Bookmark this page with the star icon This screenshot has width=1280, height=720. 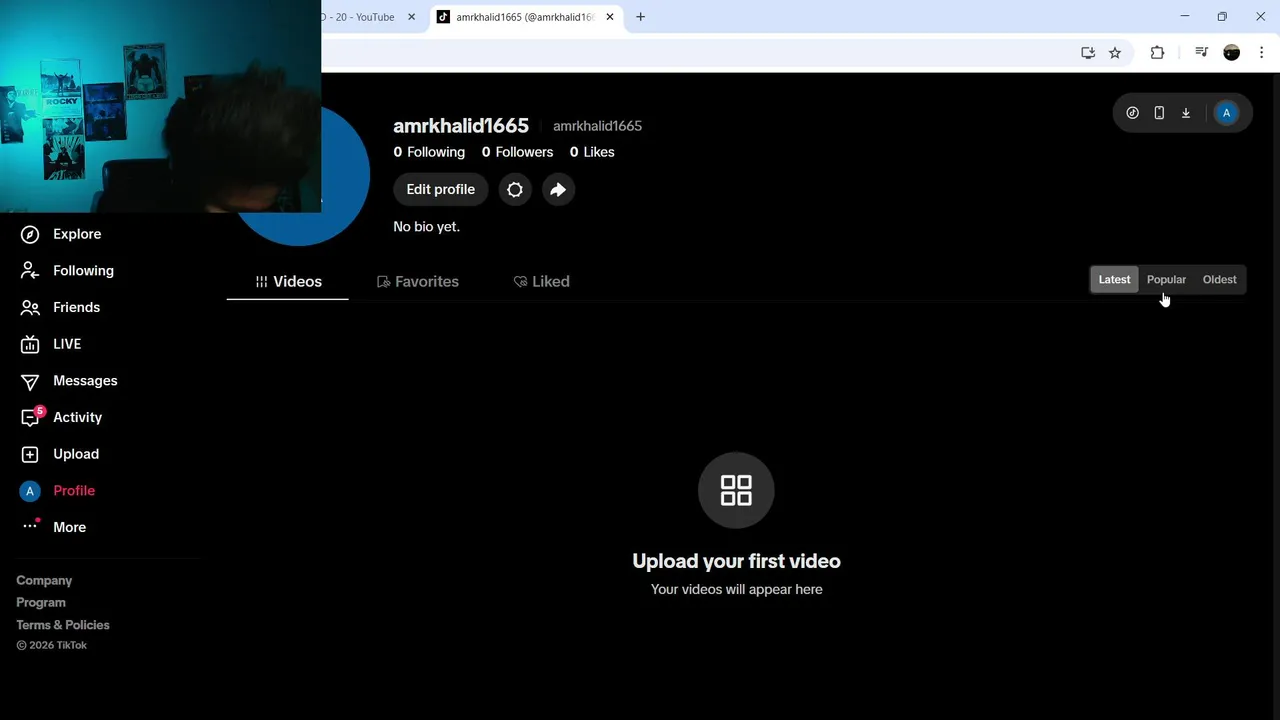point(1115,53)
